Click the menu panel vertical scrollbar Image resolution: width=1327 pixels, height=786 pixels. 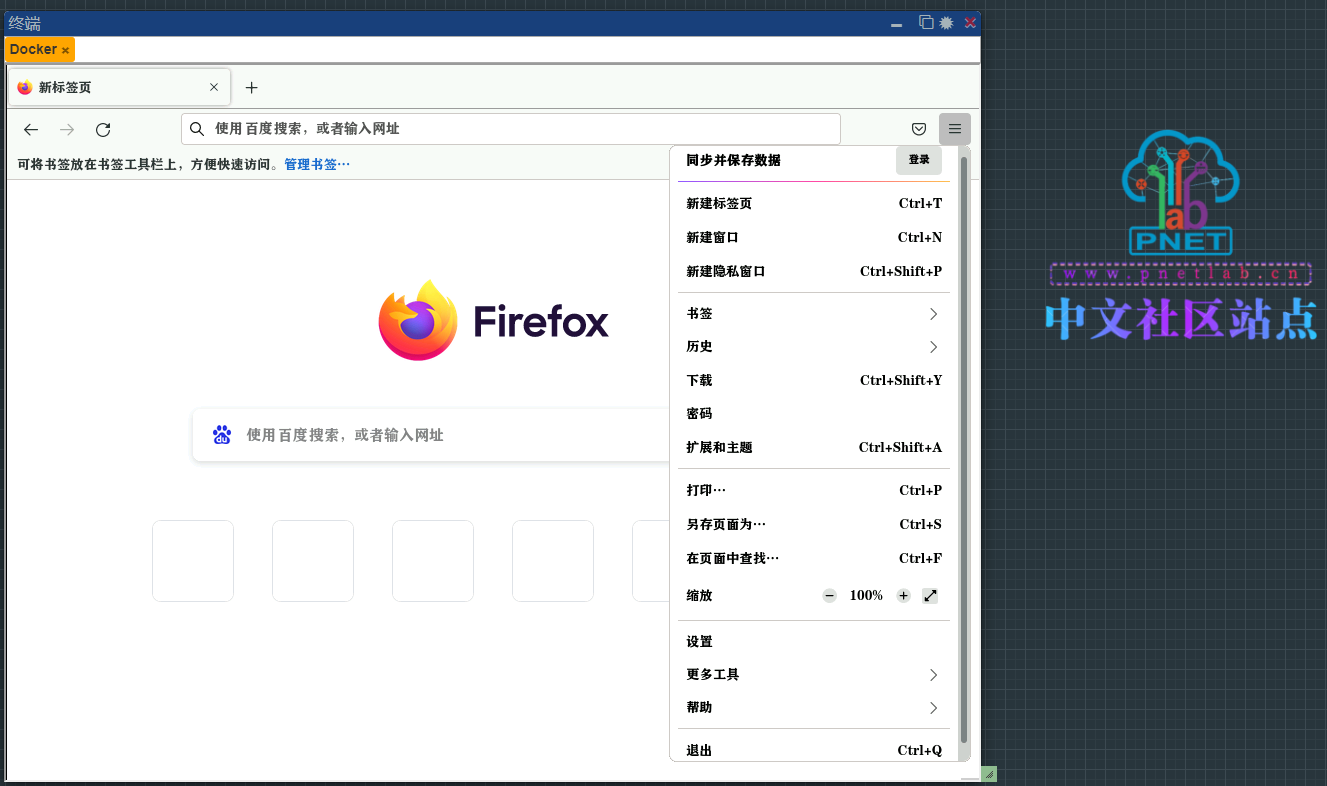[964, 450]
